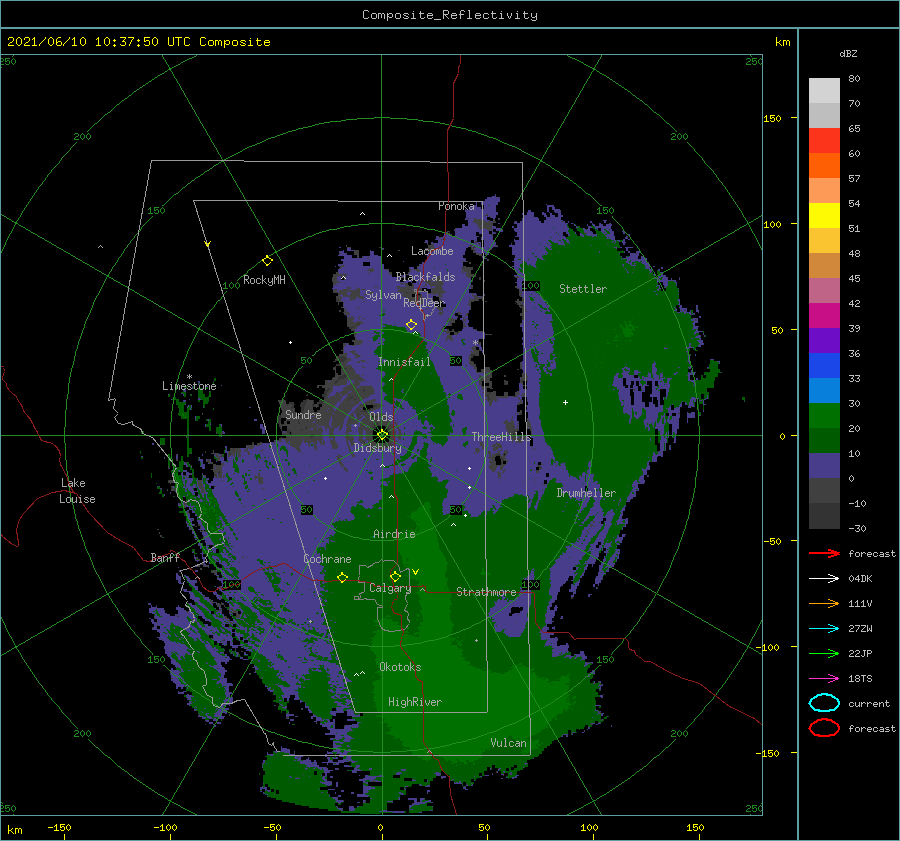Click the cyan current ellipse icon
This screenshot has width=900, height=841.
click(824, 703)
